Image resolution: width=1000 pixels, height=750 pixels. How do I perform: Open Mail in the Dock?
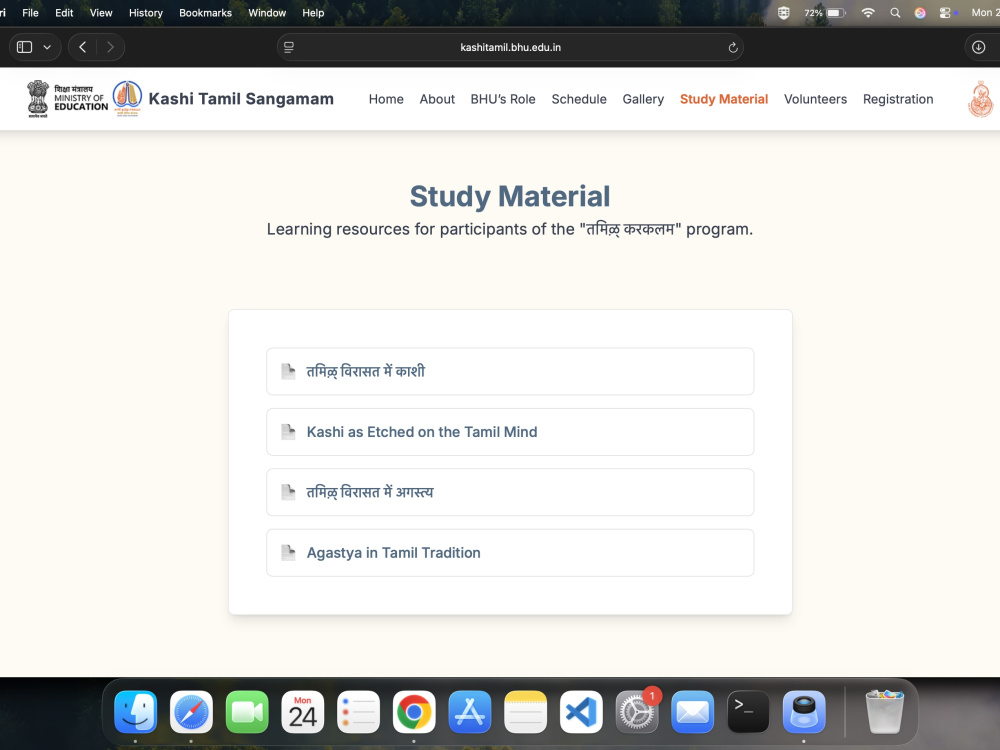point(692,712)
